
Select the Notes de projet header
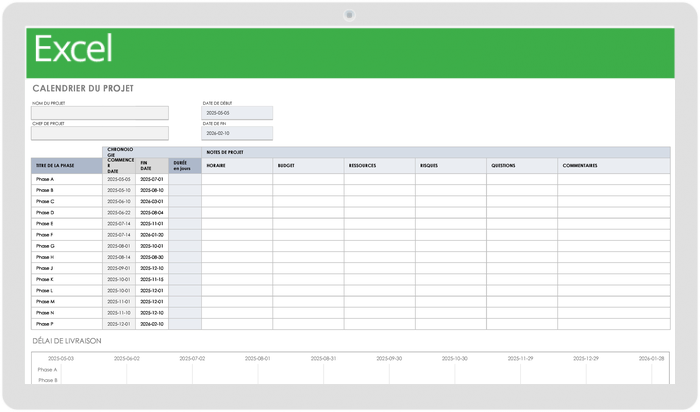(x=436, y=152)
